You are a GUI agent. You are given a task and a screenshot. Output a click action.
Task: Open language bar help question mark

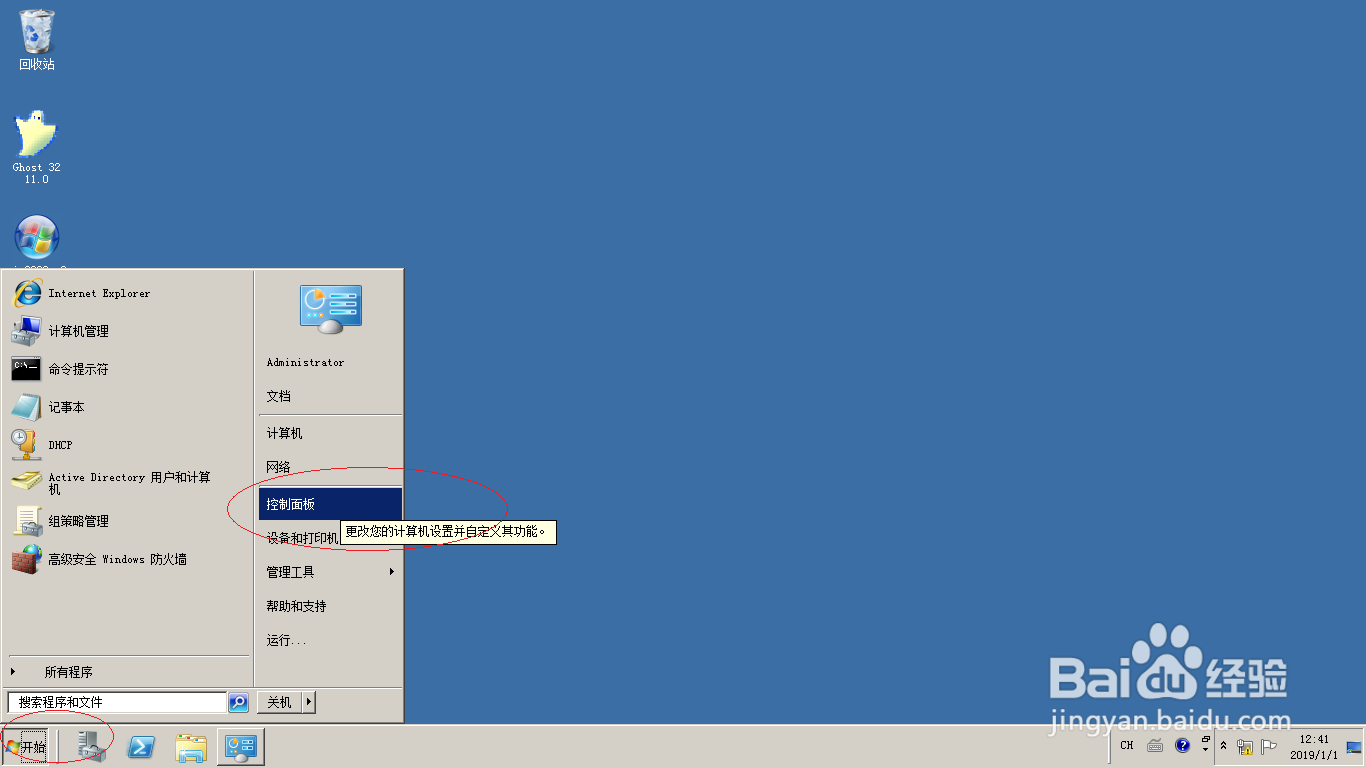(1182, 745)
